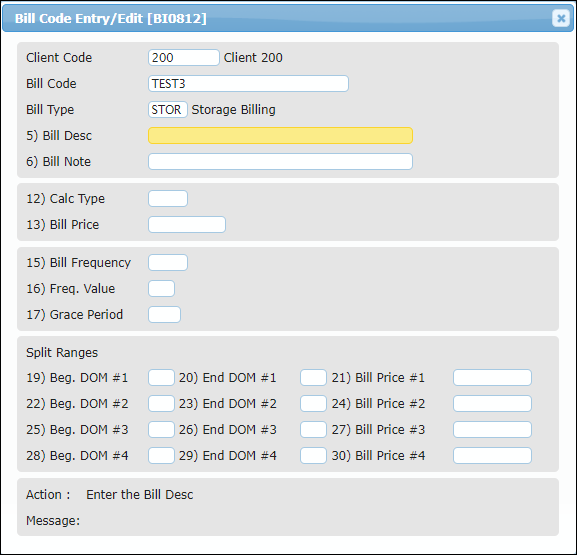Viewport: 577px width, 555px height.
Task: Click the End DOM #2 field
Action: (313, 404)
